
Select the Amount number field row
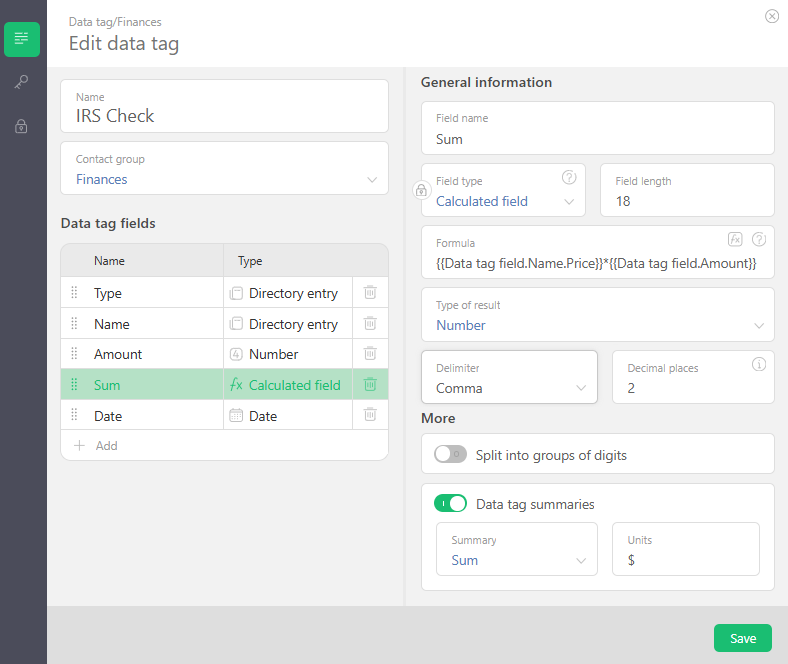tap(224, 354)
